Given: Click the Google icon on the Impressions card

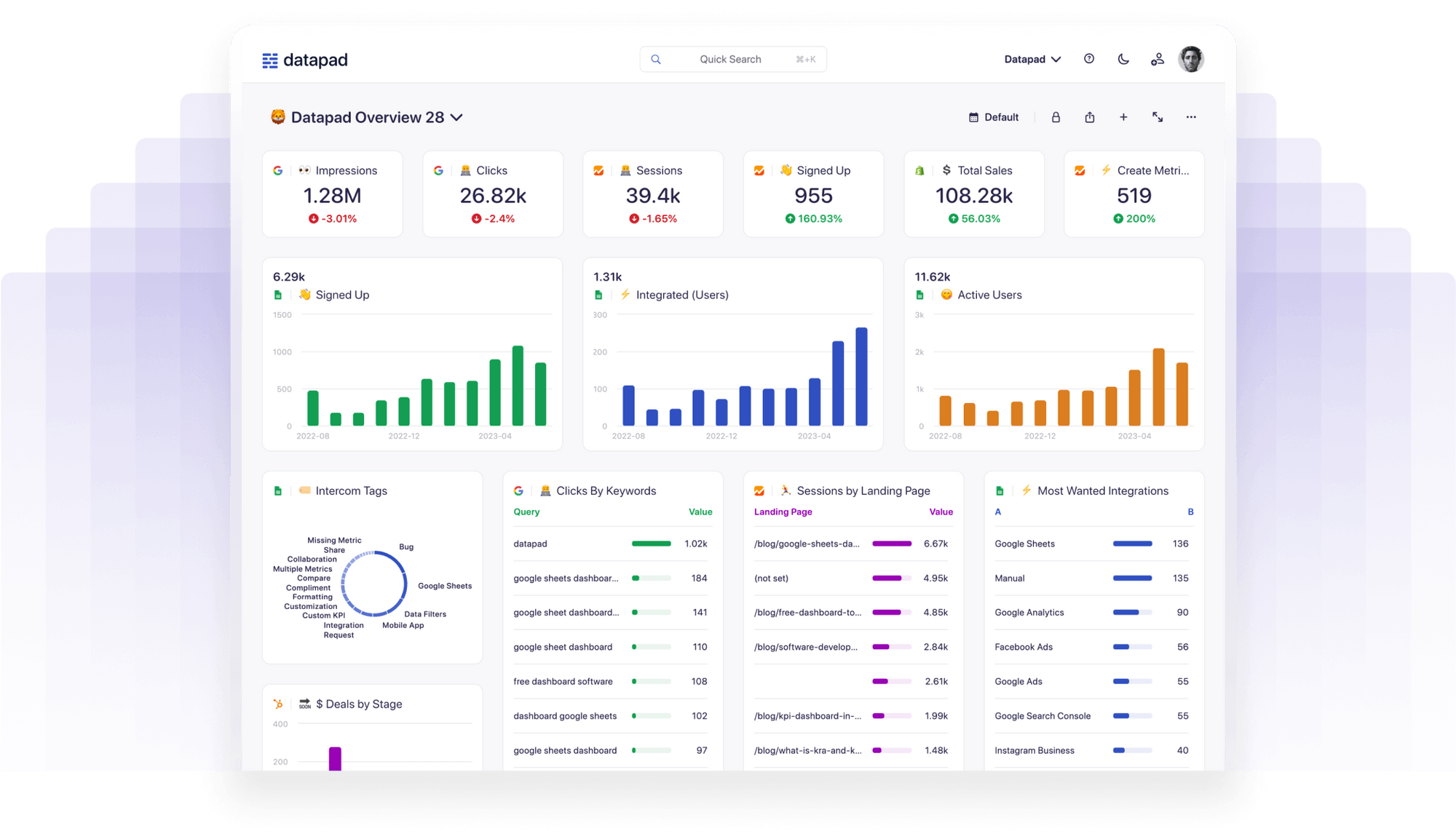Looking at the screenshot, I should 279,170.
